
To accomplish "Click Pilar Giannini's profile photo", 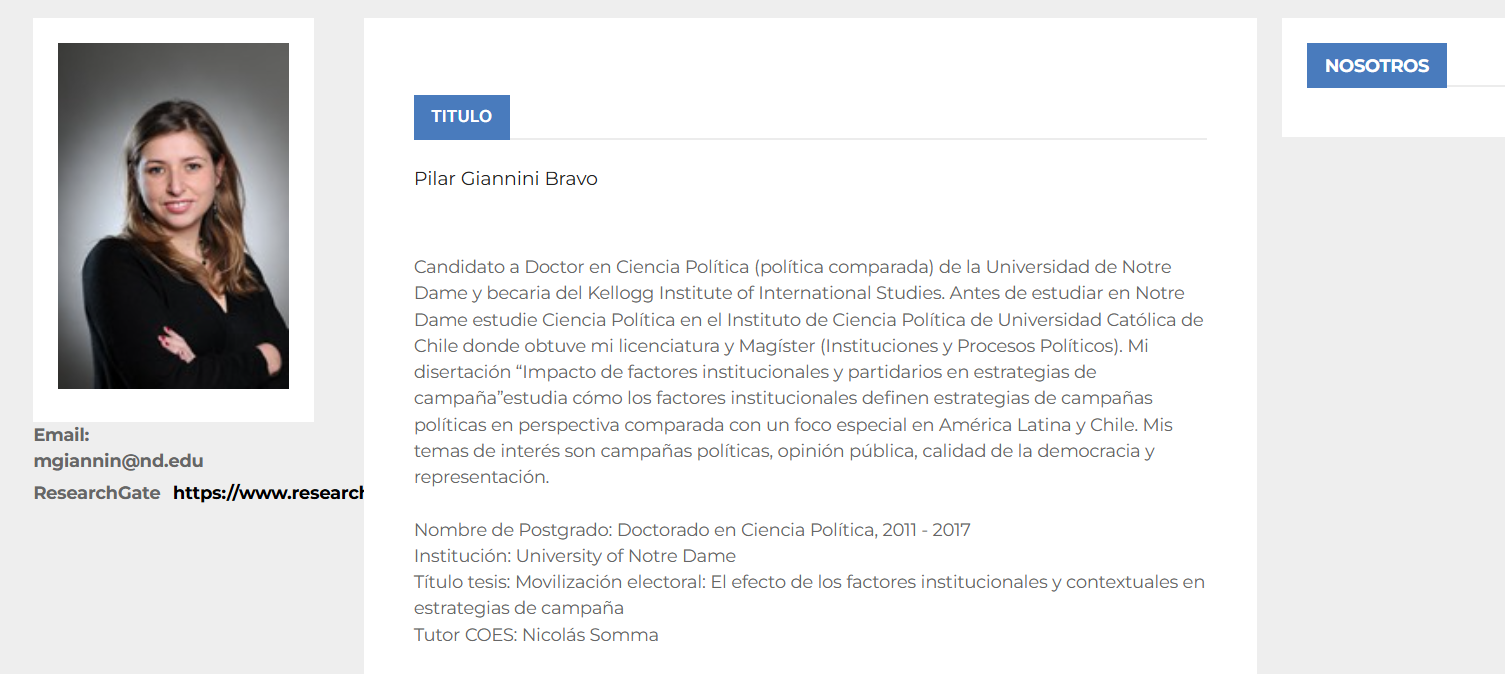I will (173, 216).
